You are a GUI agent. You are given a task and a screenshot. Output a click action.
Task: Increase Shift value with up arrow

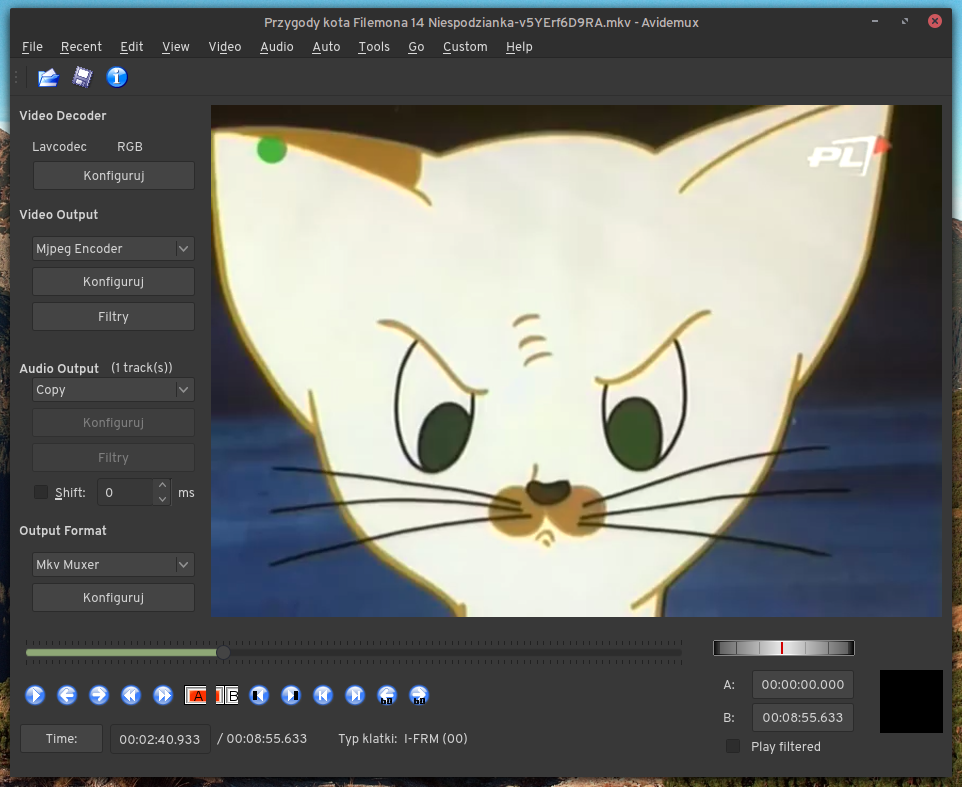click(x=163, y=486)
